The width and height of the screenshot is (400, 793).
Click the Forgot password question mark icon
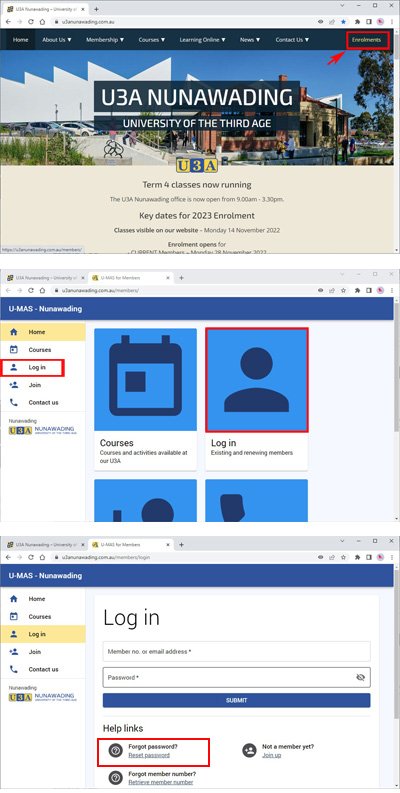click(115, 751)
